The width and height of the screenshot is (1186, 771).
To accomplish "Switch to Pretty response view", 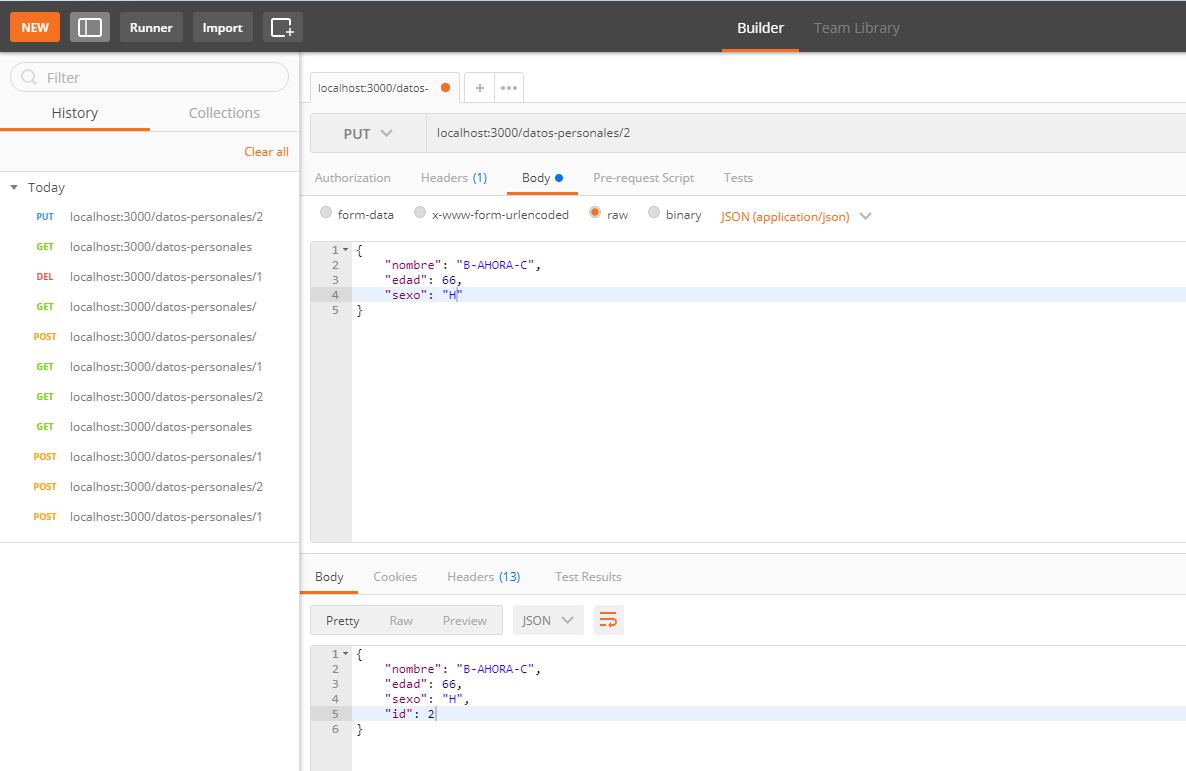I will (343, 620).
